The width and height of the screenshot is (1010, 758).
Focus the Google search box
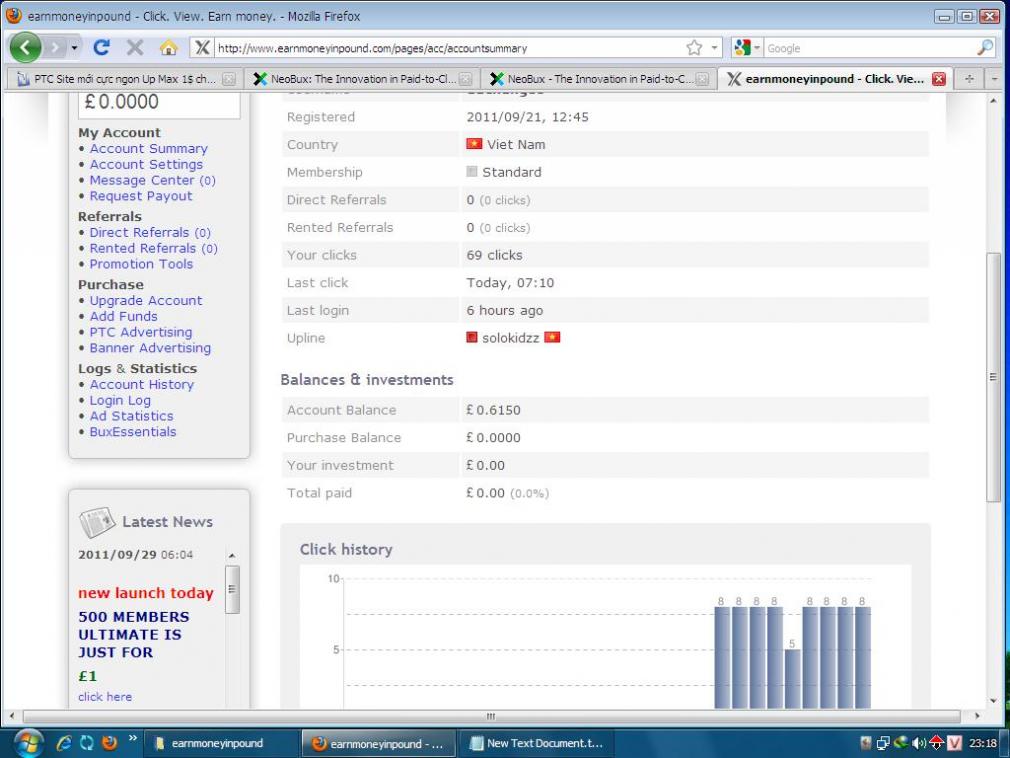tap(870, 48)
